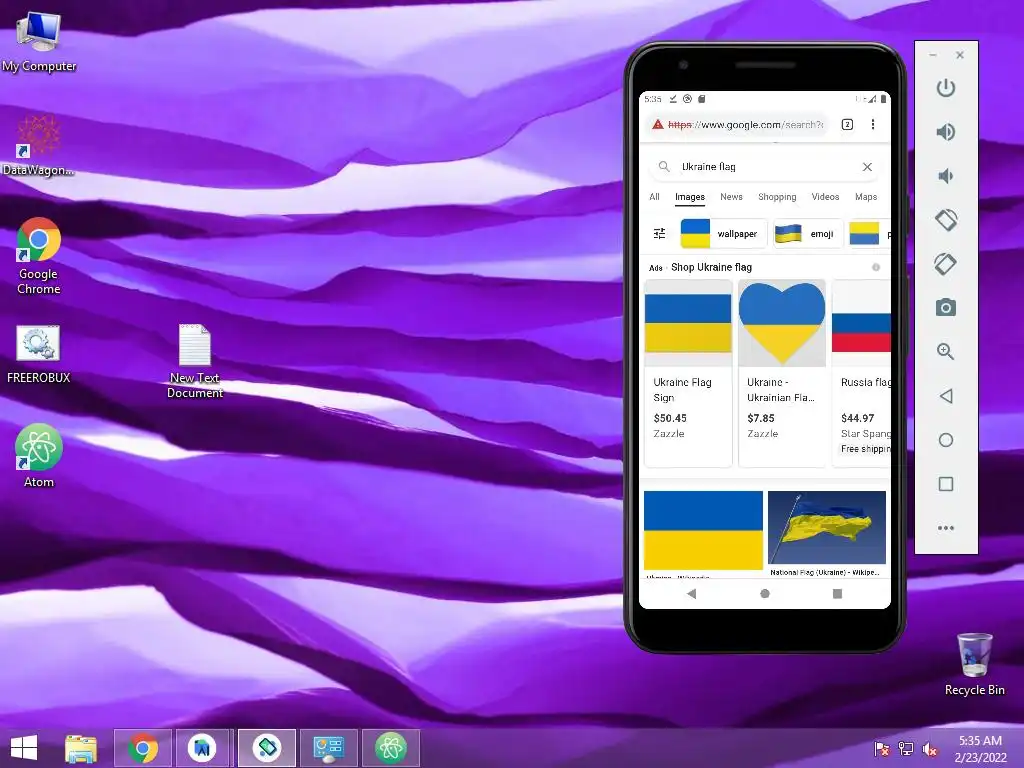1024x768 pixels.
Task: Close the emulator toolbar window
Action: [960, 56]
